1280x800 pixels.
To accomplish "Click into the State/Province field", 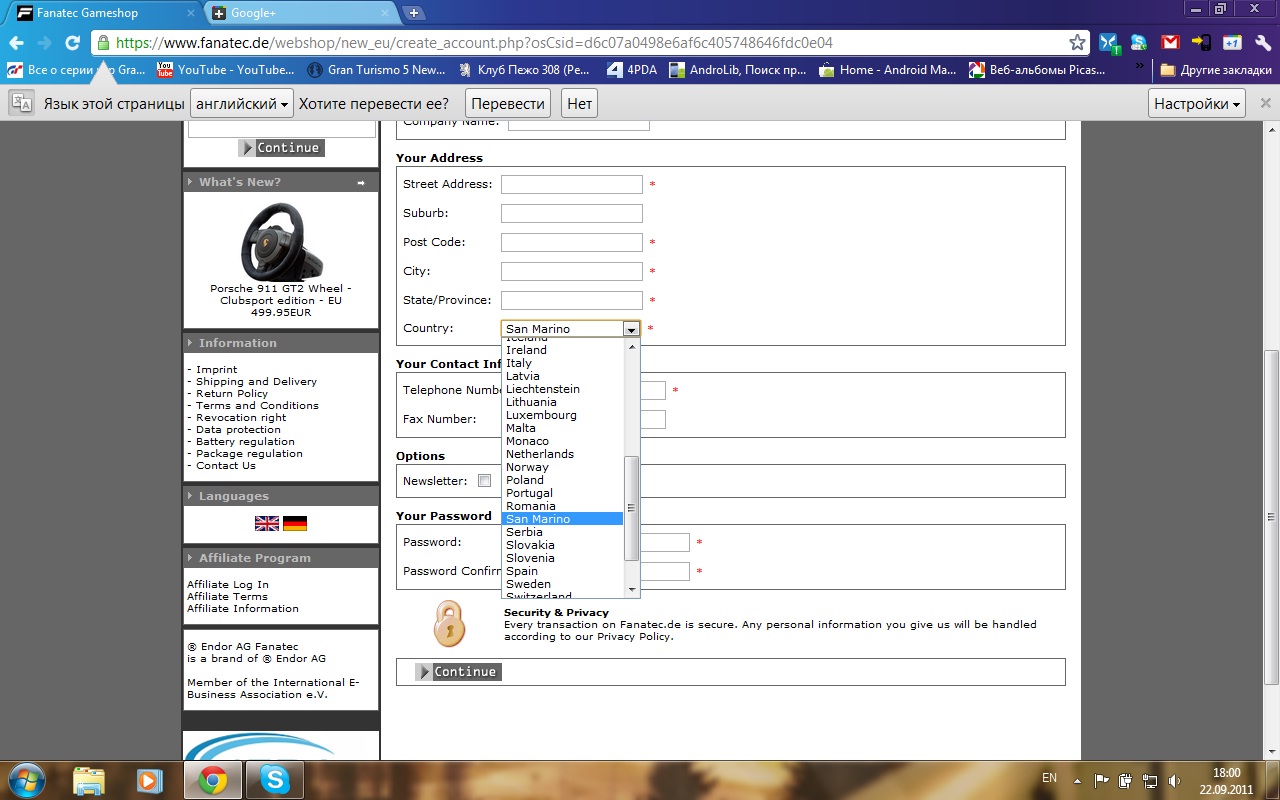I will [571, 300].
